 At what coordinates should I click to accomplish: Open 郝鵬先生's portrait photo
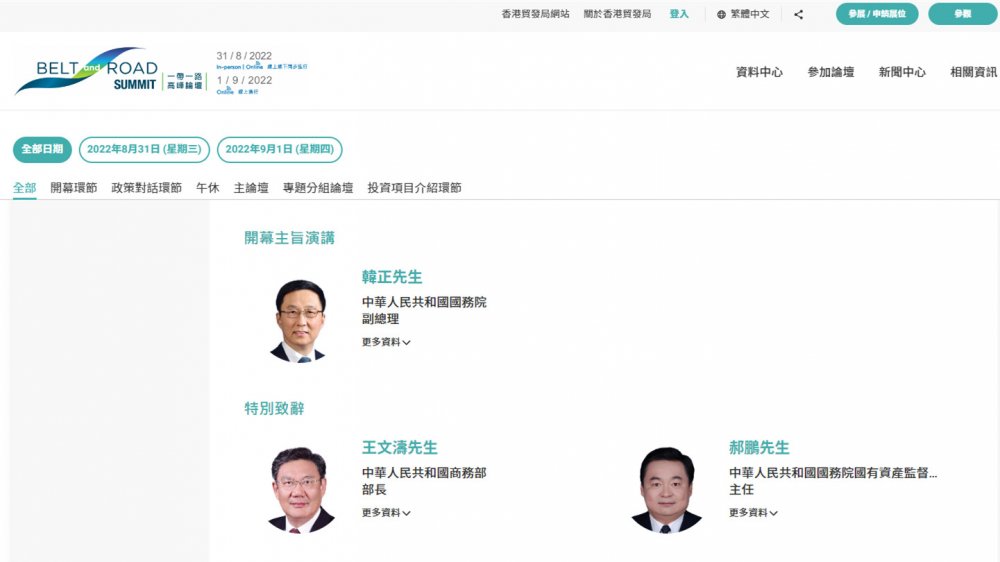coord(667,490)
